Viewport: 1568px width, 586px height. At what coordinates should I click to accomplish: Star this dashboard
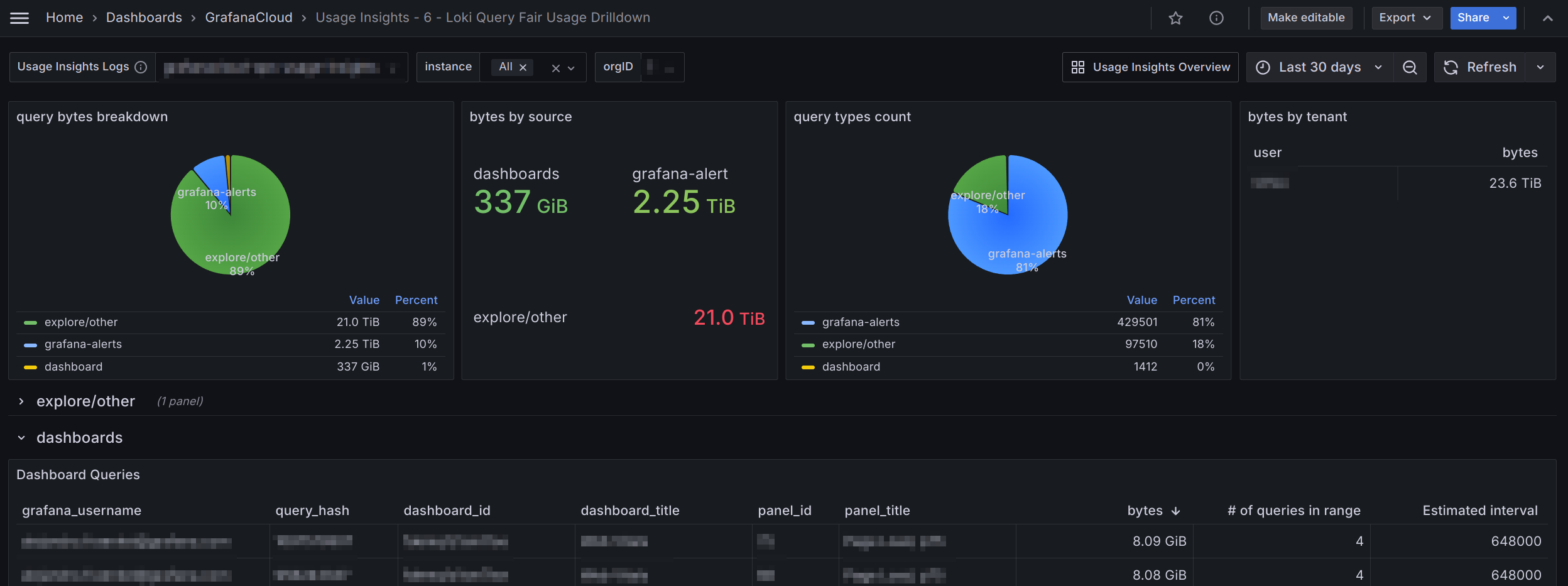[1175, 18]
